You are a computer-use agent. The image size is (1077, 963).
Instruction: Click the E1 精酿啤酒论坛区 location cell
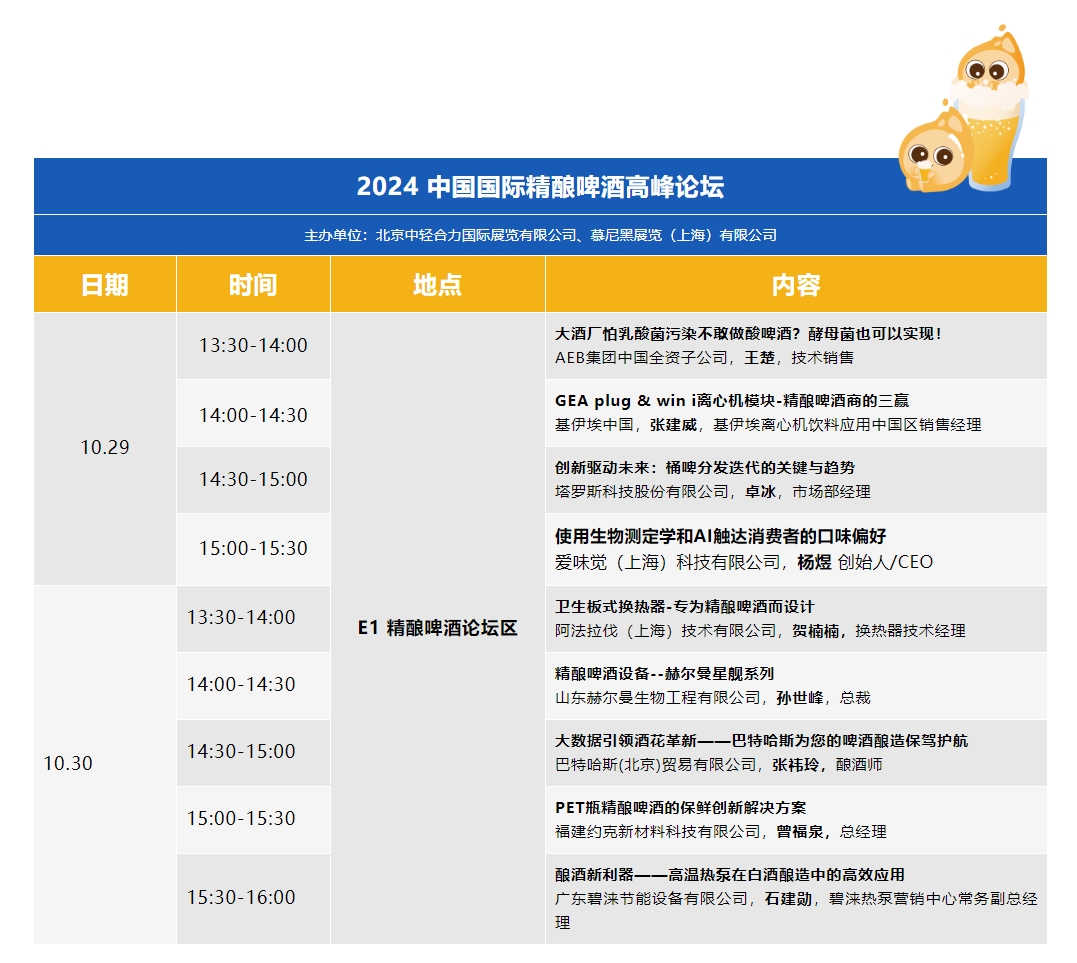(437, 629)
